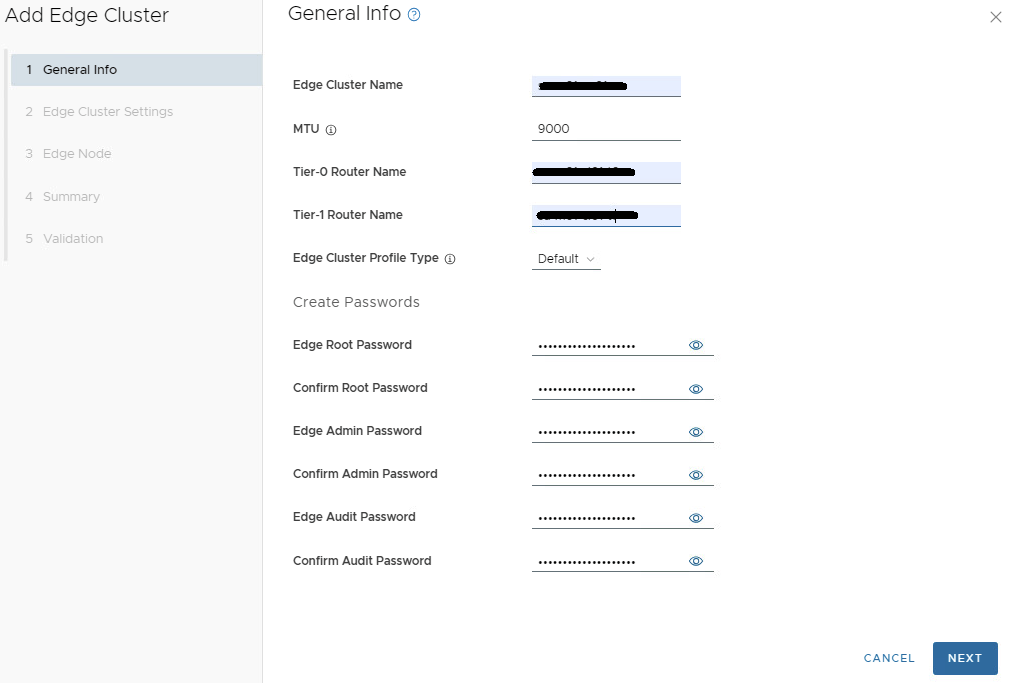1010x683 pixels.
Task: Reveal the Confirm Root Password value
Action: [x=696, y=389]
